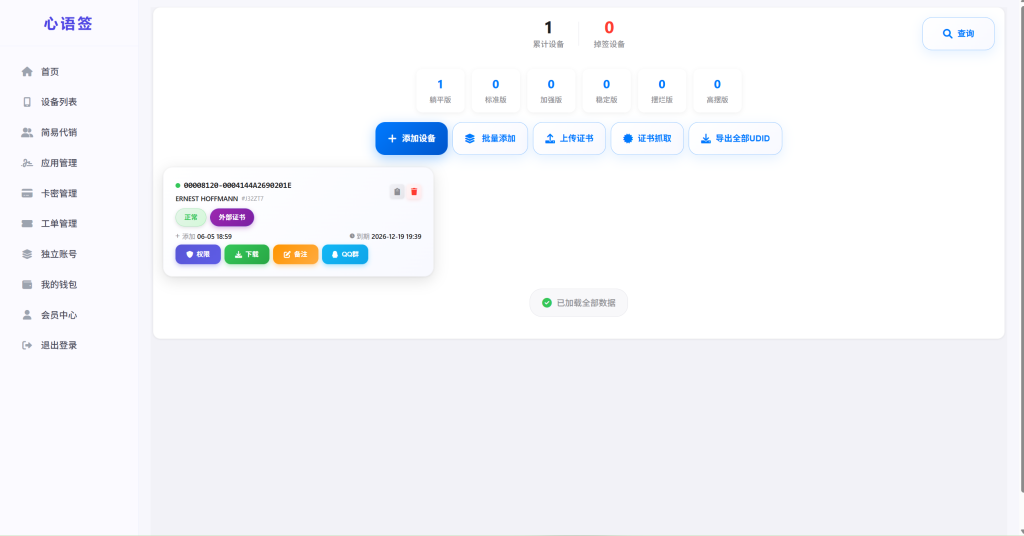Click the 证书抓取 button label
Viewport: 1024px width, 536px height.
click(654, 138)
